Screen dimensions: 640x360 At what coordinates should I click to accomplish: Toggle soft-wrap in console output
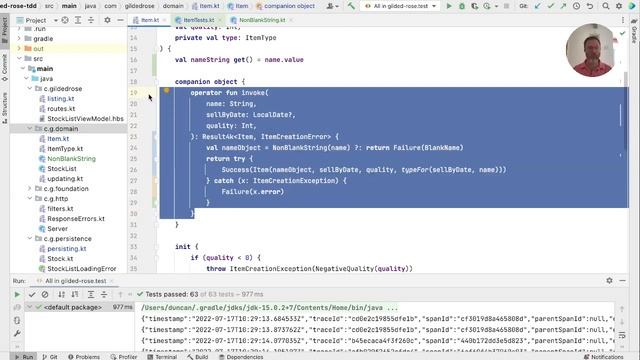[622, 336]
